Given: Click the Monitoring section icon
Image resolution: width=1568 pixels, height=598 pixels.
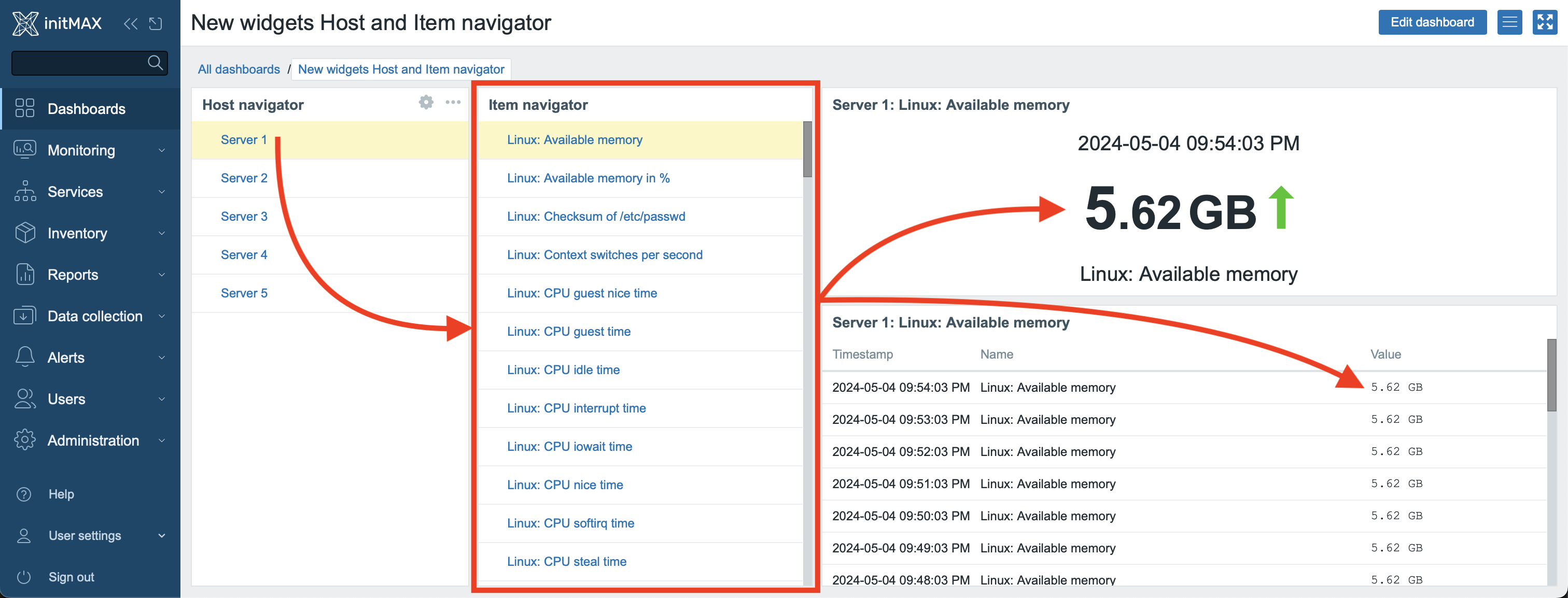Looking at the screenshot, I should 25,150.
